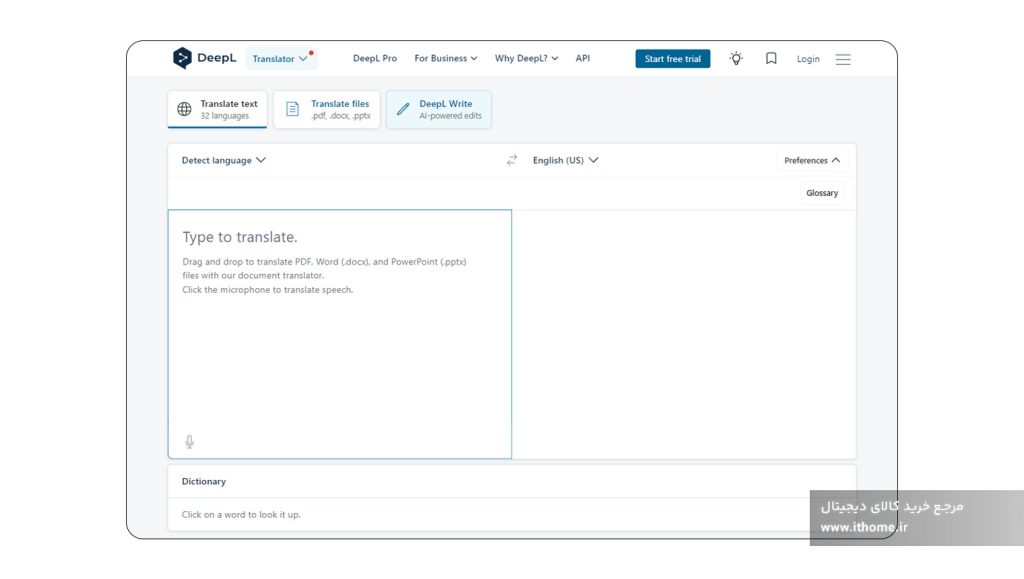Collapse the Preferences panel
The height and width of the screenshot is (579, 1024).
812,161
